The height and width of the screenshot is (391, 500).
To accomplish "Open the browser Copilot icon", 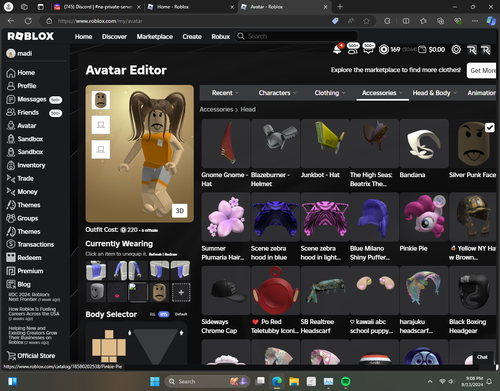I will (491, 21).
